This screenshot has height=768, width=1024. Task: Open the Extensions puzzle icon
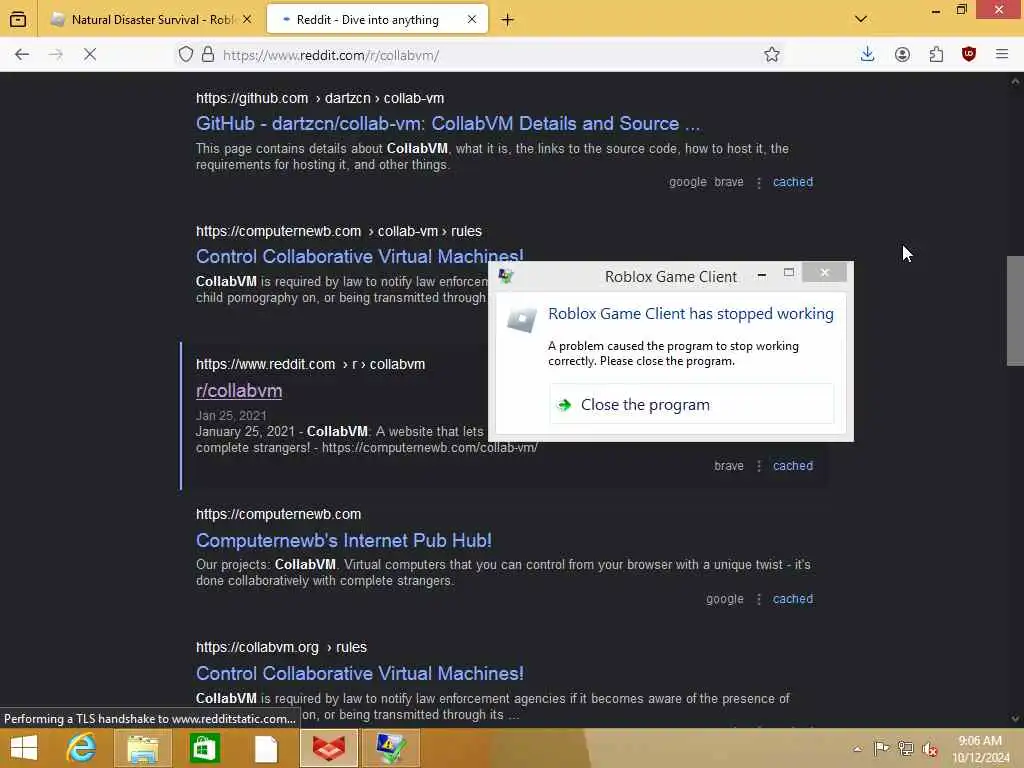pyautogui.click(x=936, y=54)
